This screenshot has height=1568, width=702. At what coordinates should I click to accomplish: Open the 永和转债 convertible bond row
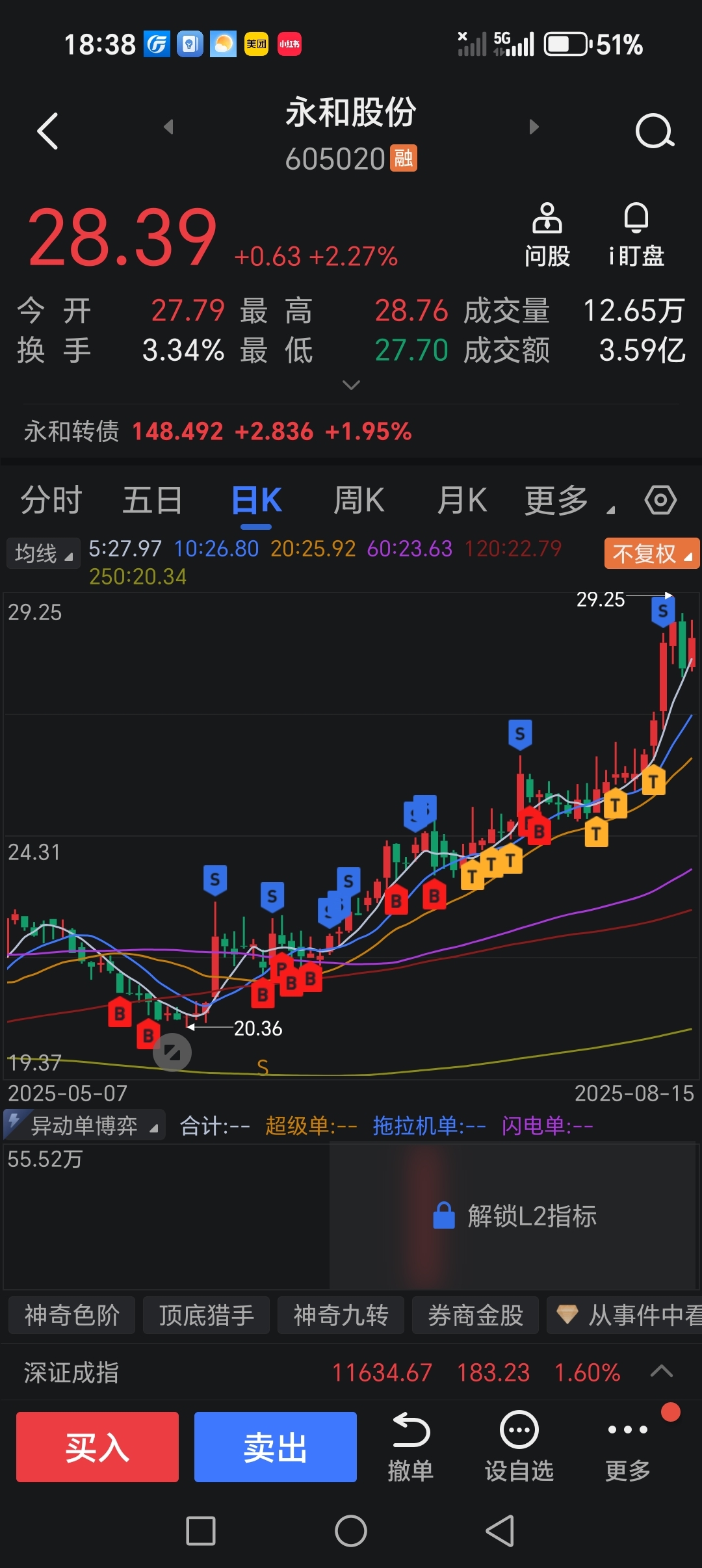351,431
